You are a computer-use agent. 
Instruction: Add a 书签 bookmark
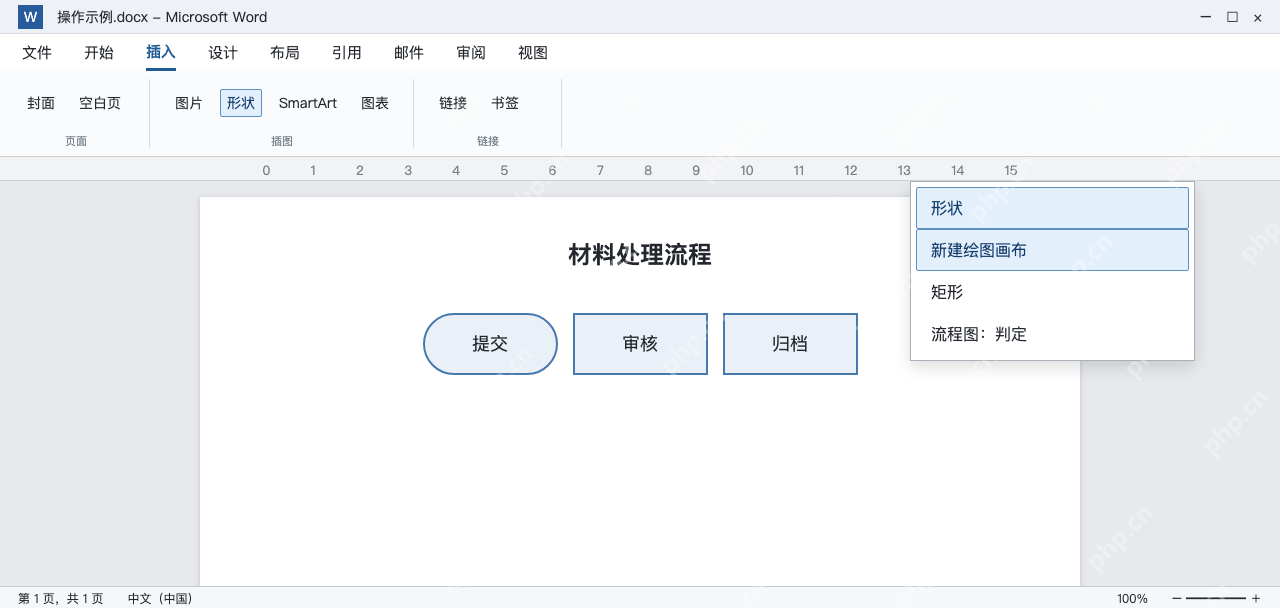click(x=505, y=103)
